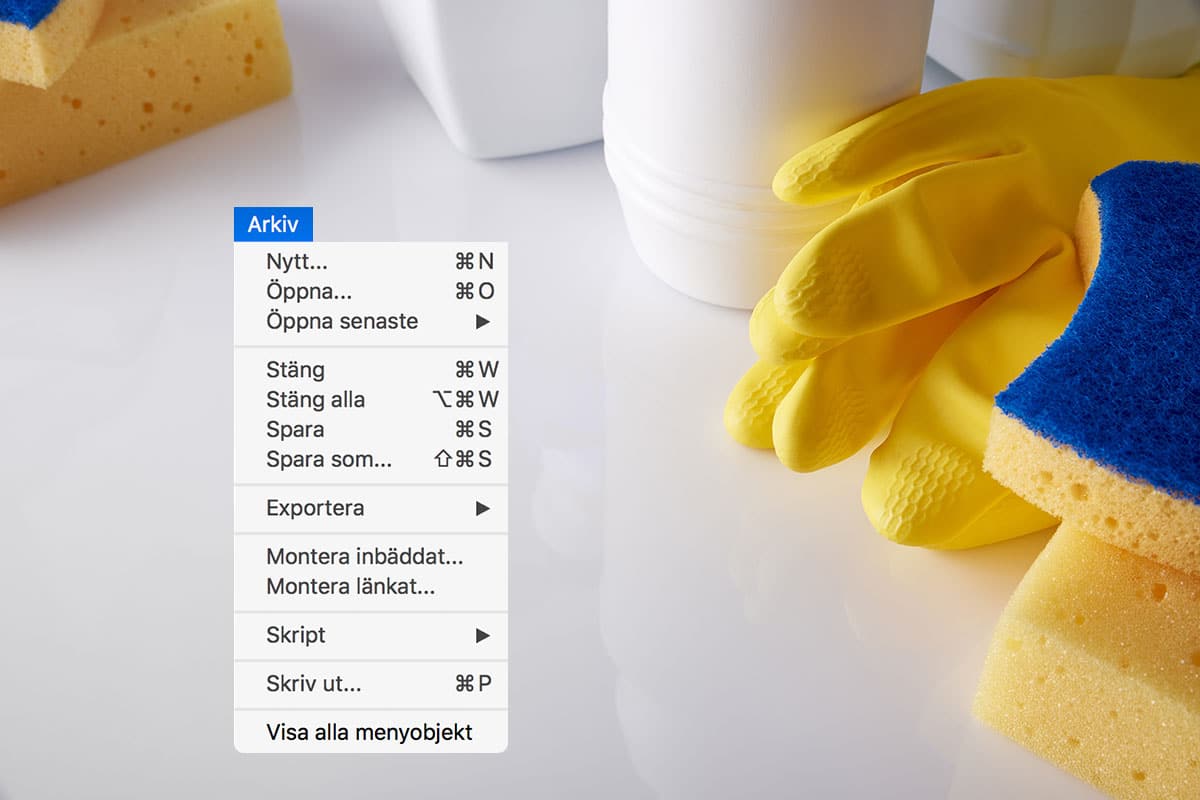
Task: Click Spara to save the file
Action: 371,430
